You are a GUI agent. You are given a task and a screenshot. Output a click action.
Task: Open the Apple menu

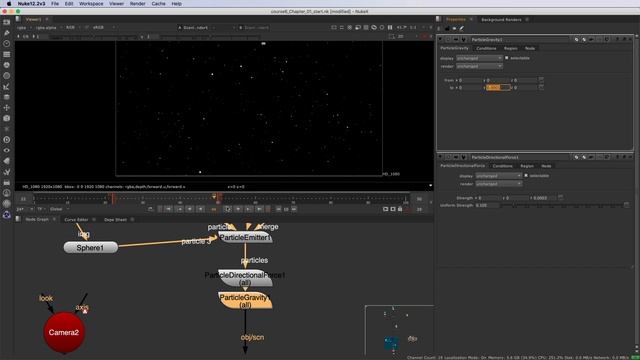tap(9, 4)
